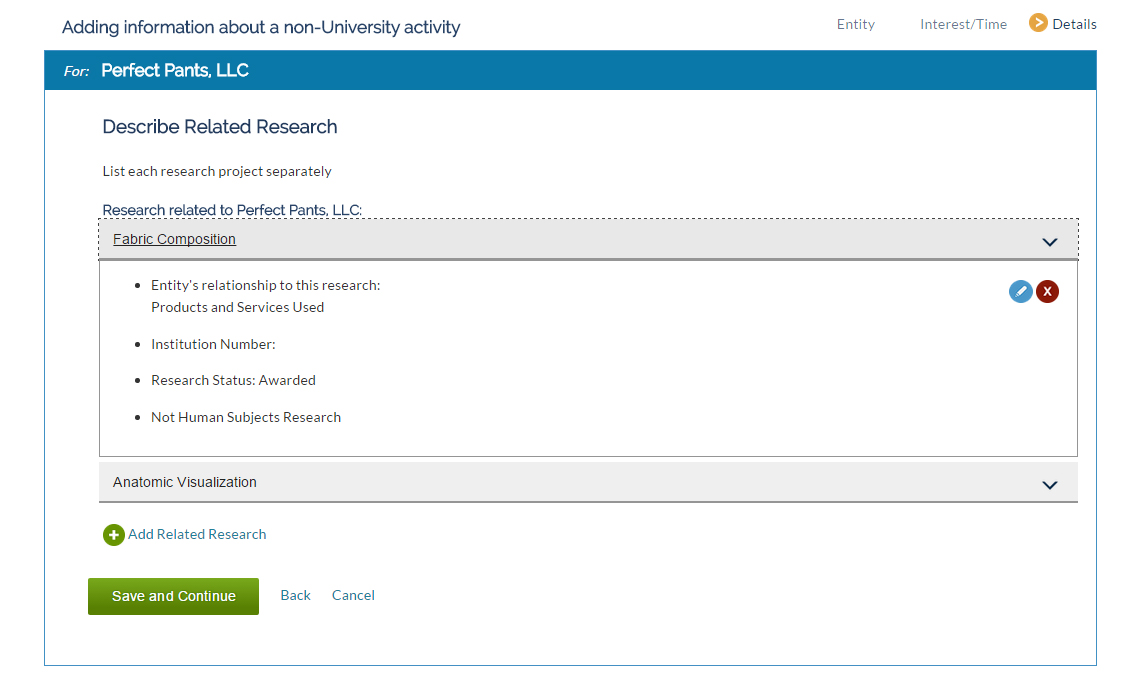Open the Details step

tap(1074, 24)
